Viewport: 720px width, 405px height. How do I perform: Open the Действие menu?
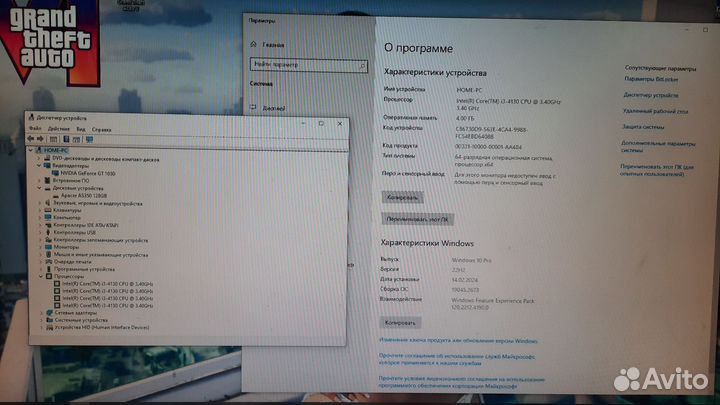pyautogui.click(x=59, y=129)
